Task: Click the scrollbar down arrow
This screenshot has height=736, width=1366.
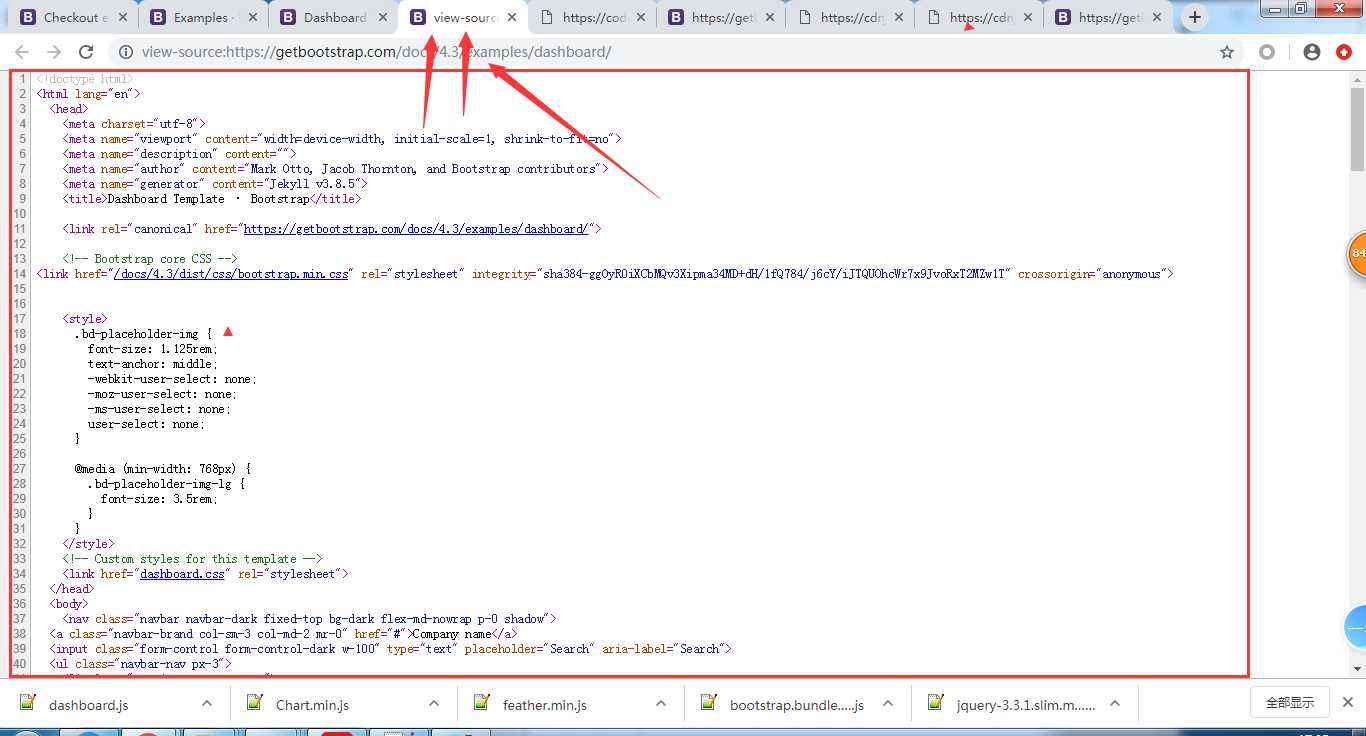Action: click(1357, 668)
